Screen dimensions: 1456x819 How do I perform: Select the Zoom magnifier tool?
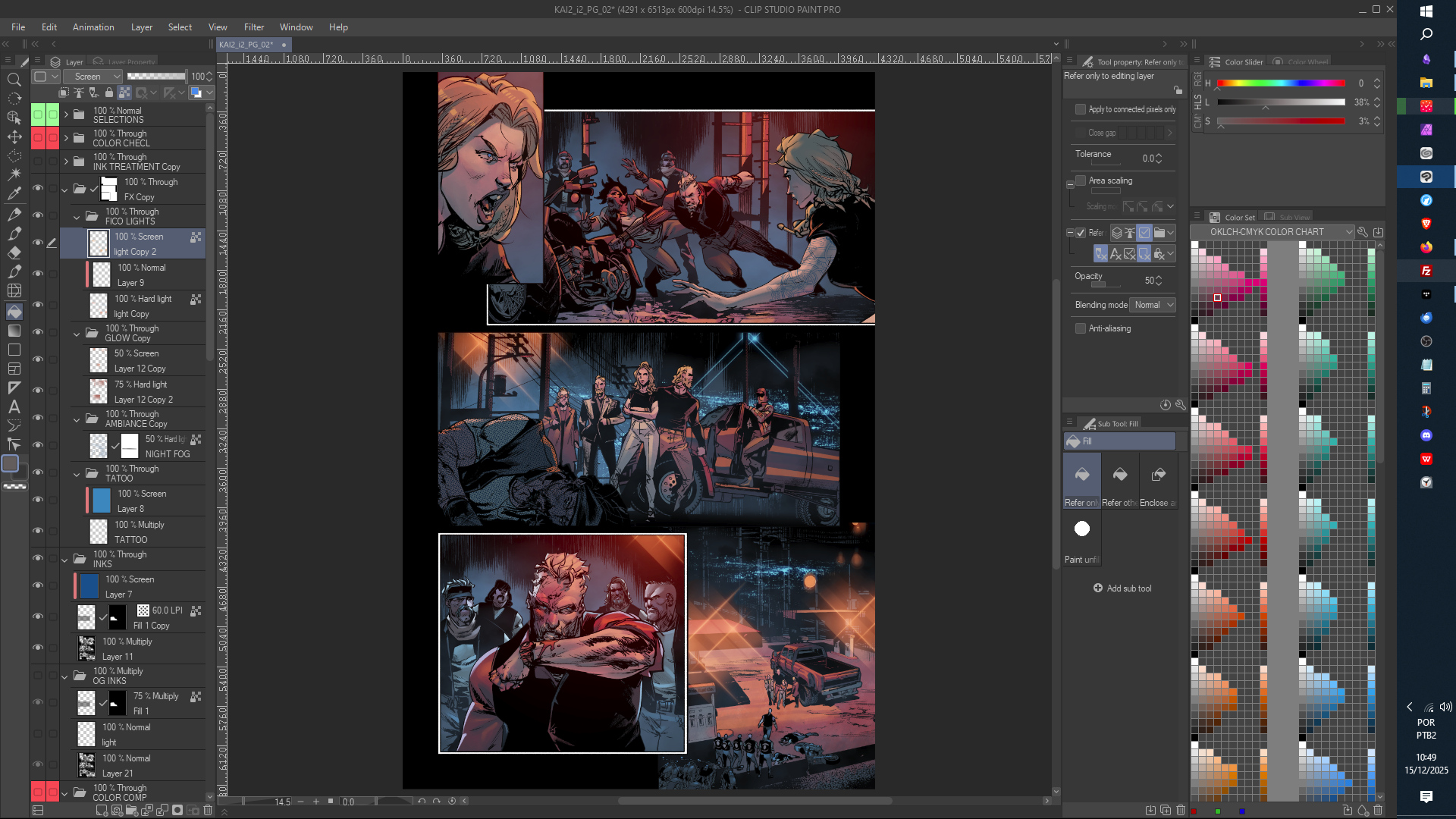coord(14,80)
